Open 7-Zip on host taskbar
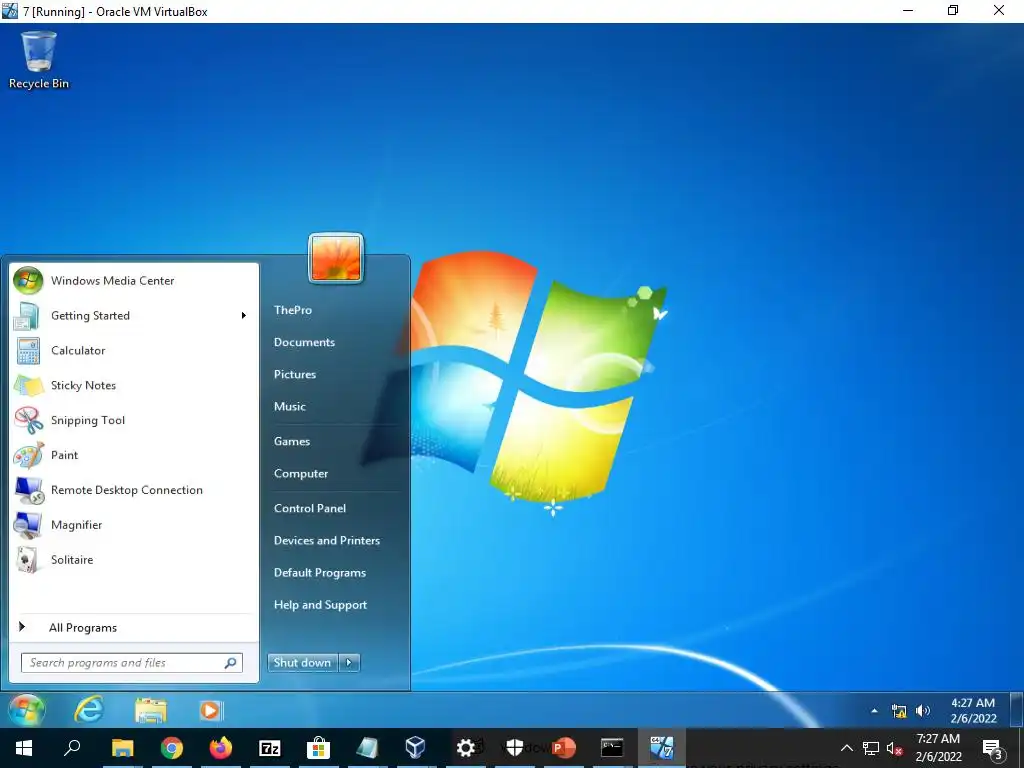The height and width of the screenshot is (768, 1024). pos(270,748)
